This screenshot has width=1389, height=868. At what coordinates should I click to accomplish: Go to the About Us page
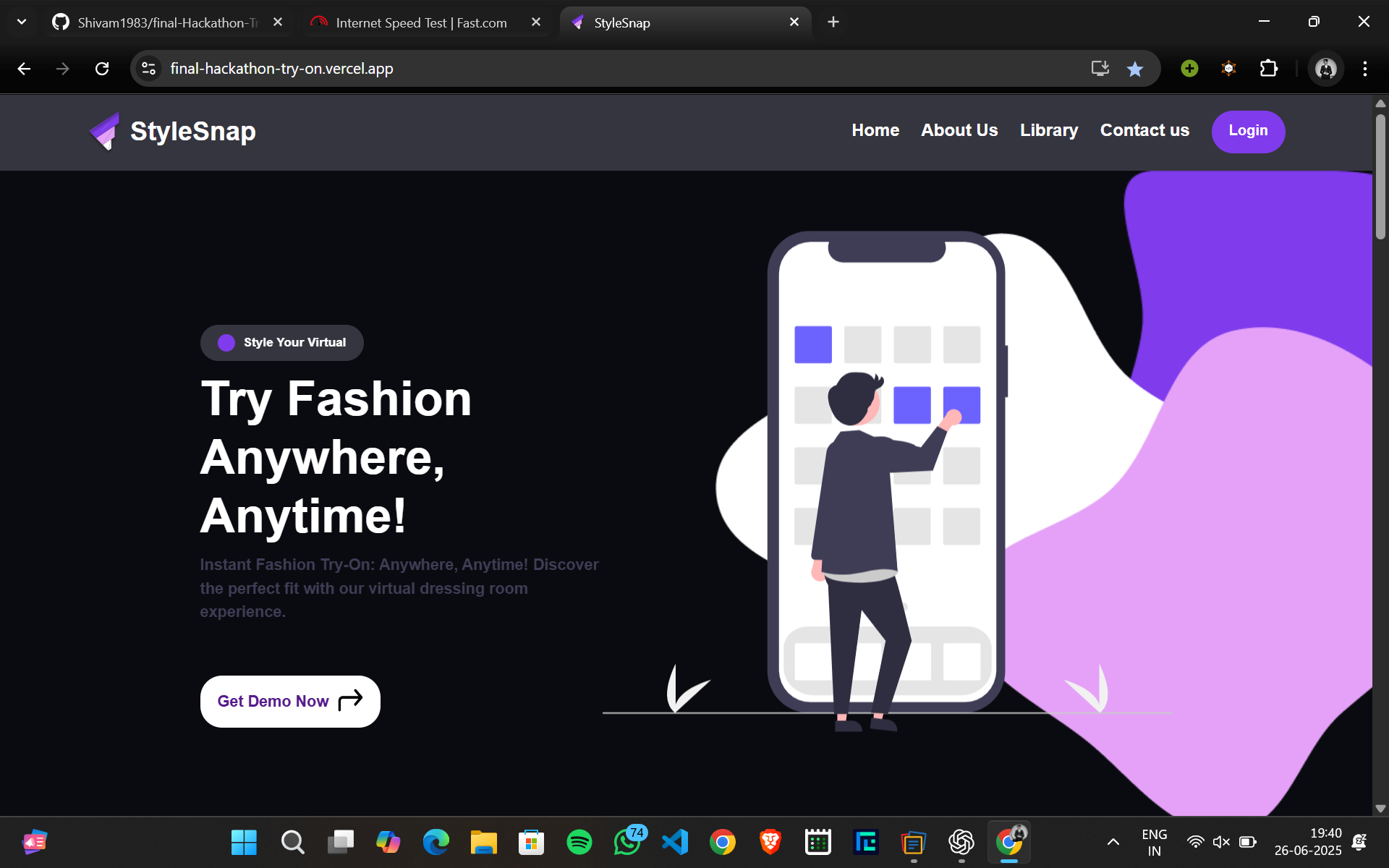click(x=959, y=130)
